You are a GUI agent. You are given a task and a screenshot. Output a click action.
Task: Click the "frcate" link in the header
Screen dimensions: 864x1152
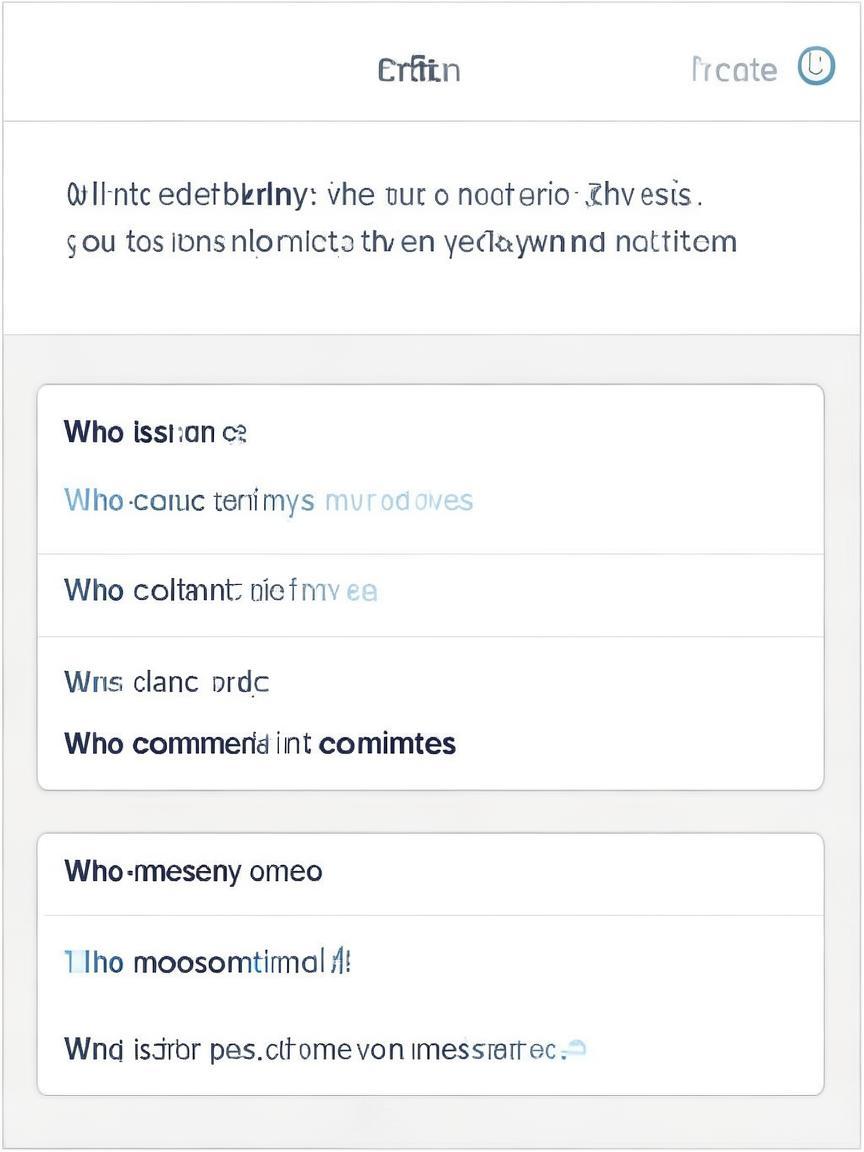point(734,70)
